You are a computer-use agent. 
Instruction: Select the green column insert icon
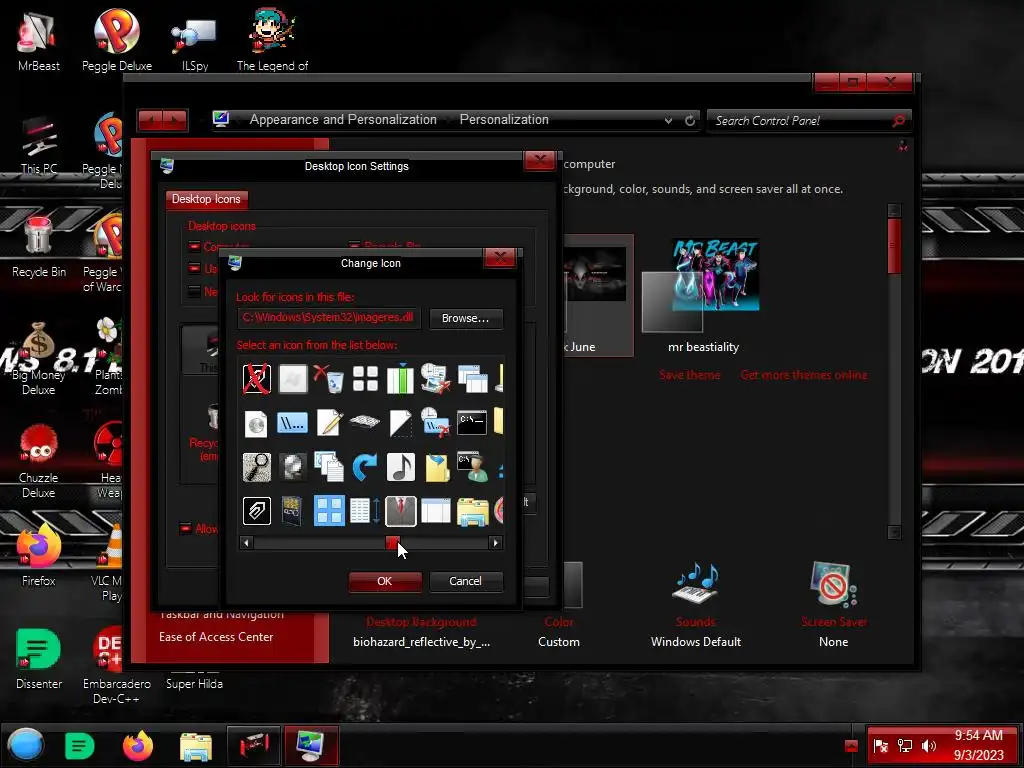click(400, 379)
